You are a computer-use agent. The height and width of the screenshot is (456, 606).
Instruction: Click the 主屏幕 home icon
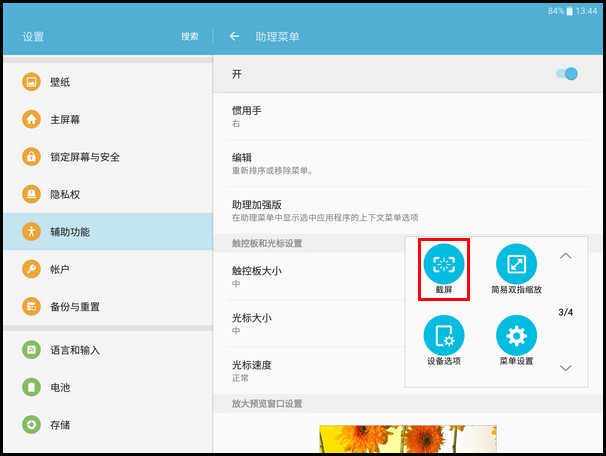(x=31, y=119)
